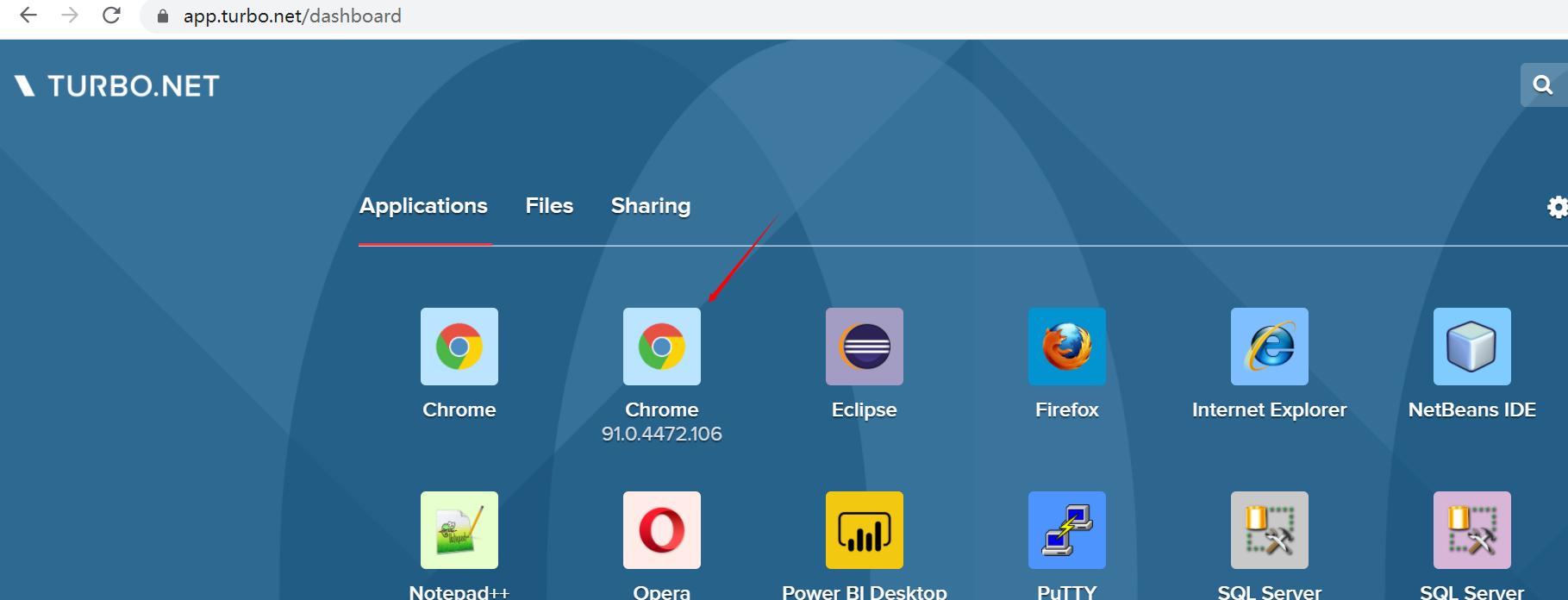The height and width of the screenshot is (600, 1568).
Task: Open the Power BI Desktop icon
Action: pos(865,530)
